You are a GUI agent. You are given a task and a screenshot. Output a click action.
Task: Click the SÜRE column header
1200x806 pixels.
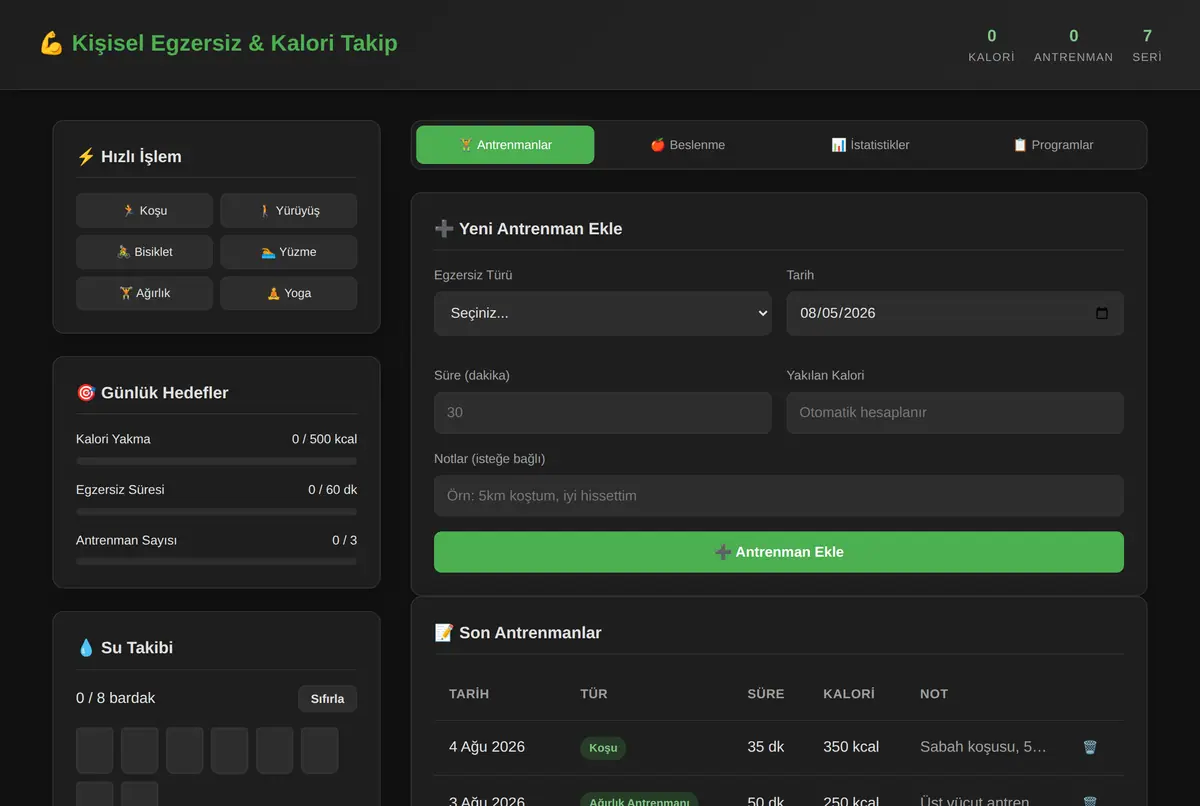click(766, 694)
